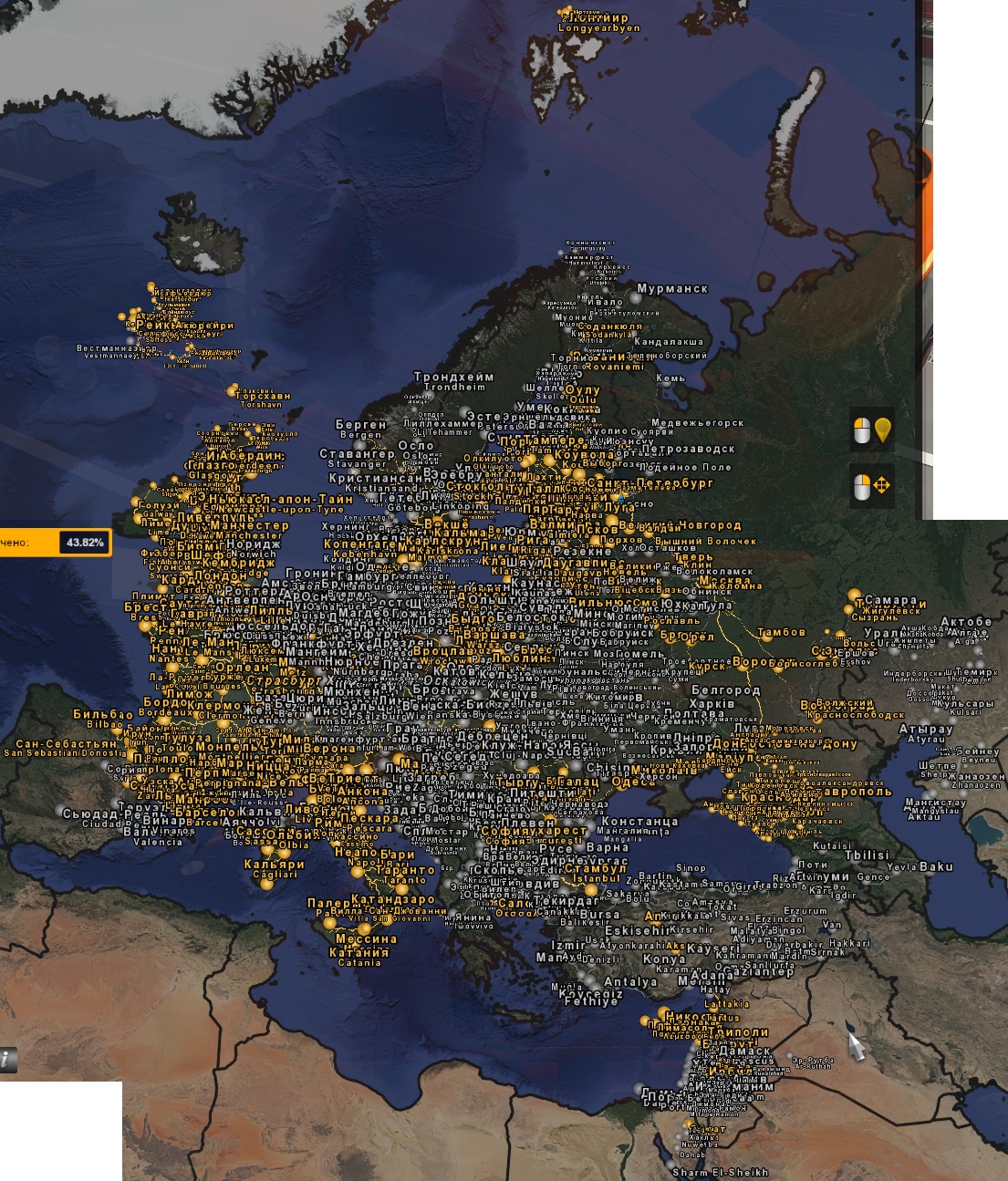Select the Kayseri city label
Viewport: 1008px width, 1181px height.
712,949
